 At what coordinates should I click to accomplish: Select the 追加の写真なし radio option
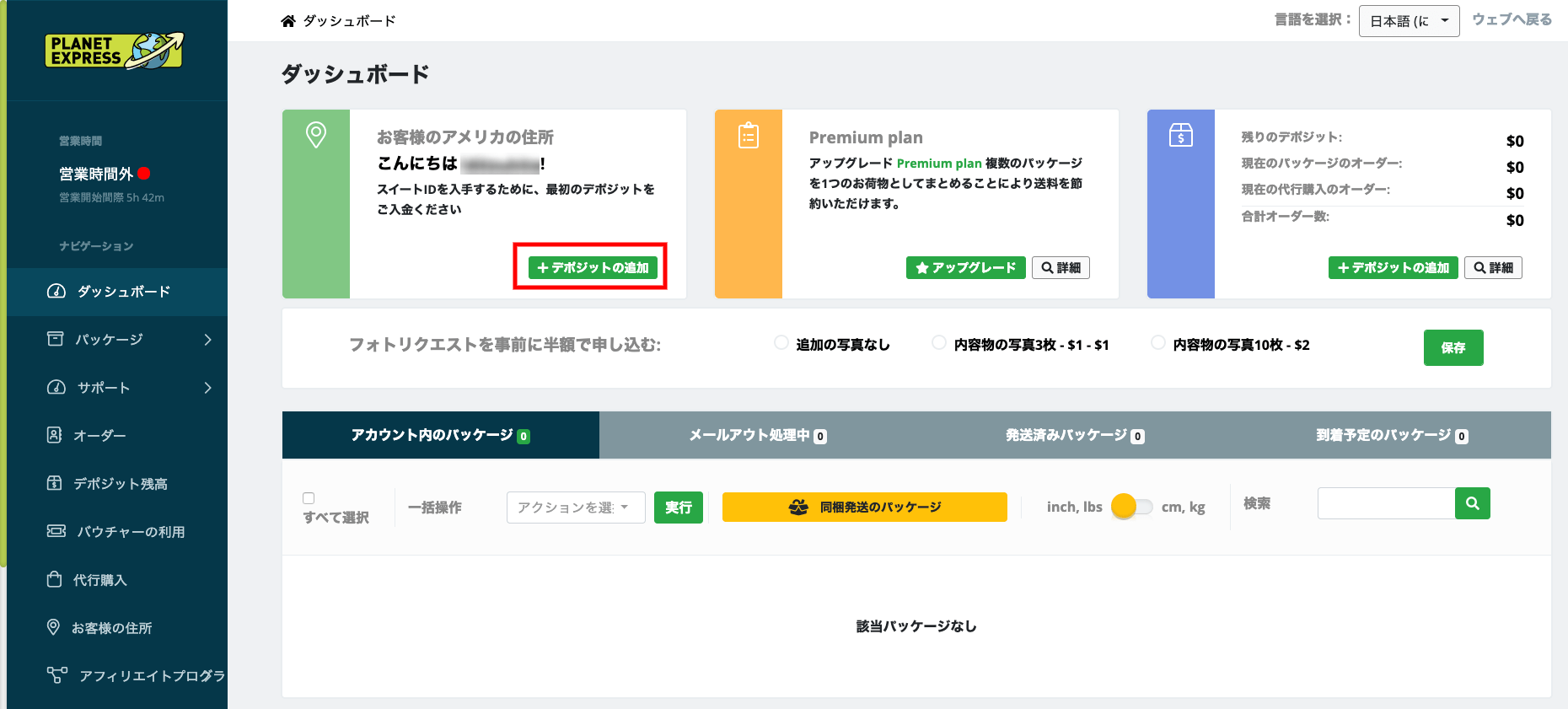(781, 342)
